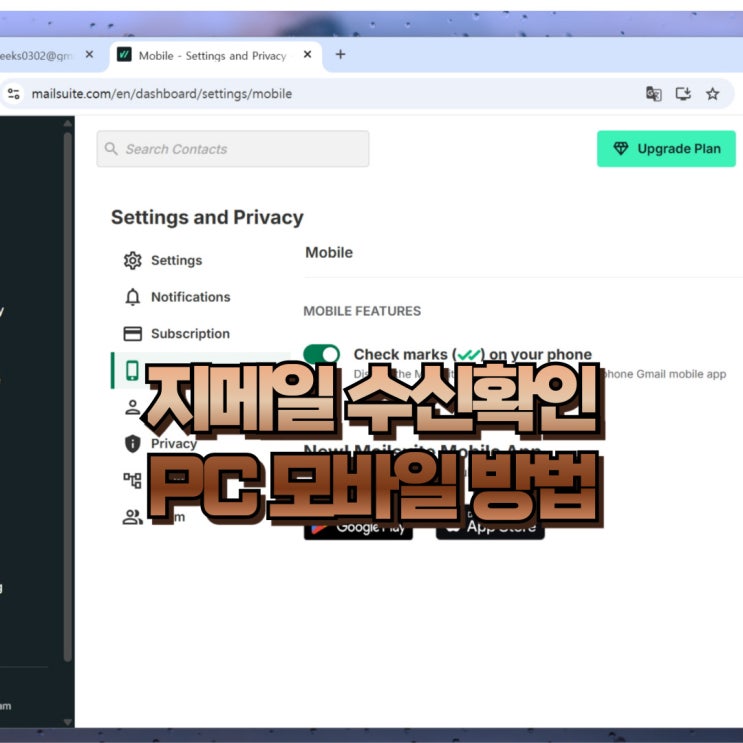Click the install app icon in address bar
Screen dimensions: 743x743
pos(683,94)
